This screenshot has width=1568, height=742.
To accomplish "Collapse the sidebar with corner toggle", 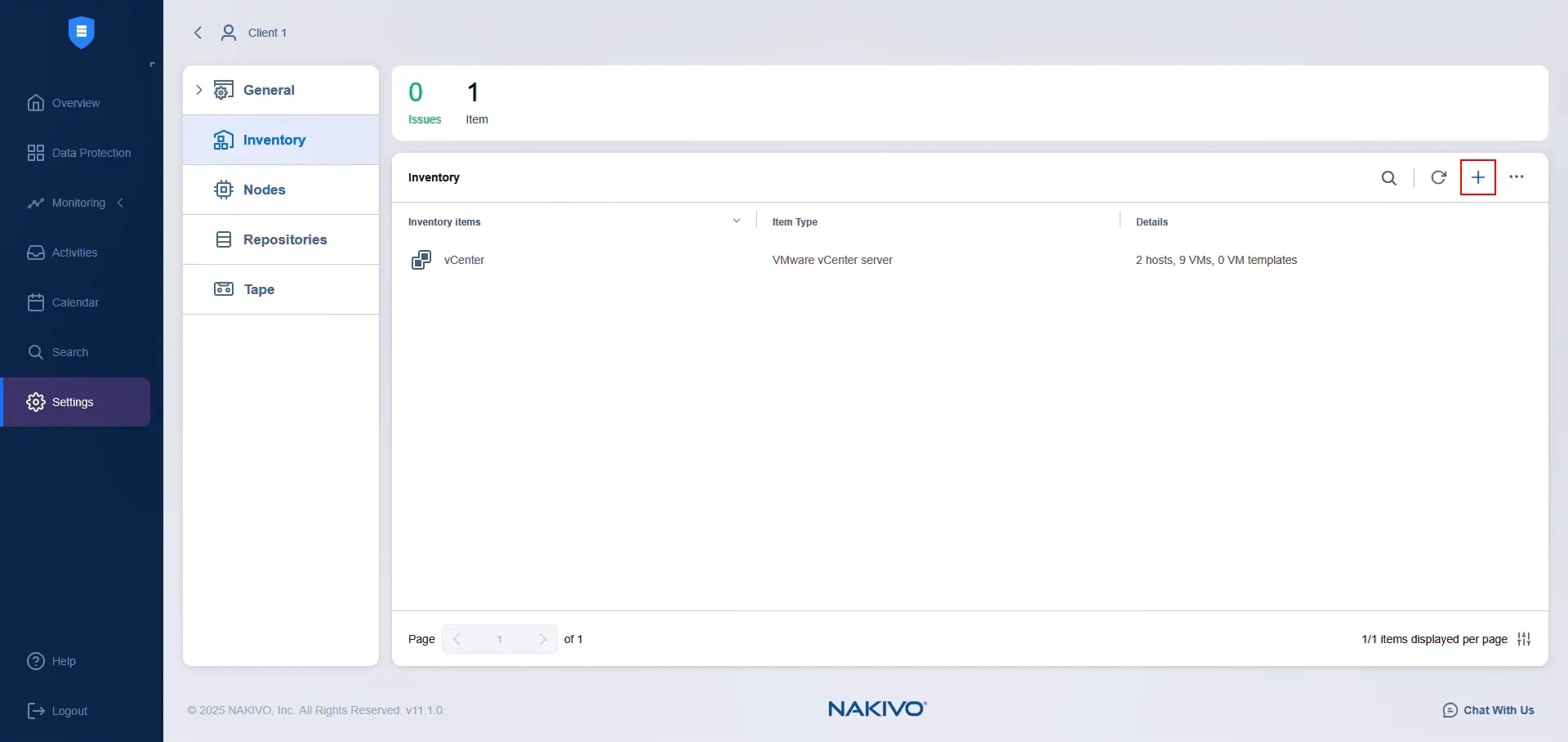I will [x=152, y=65].
